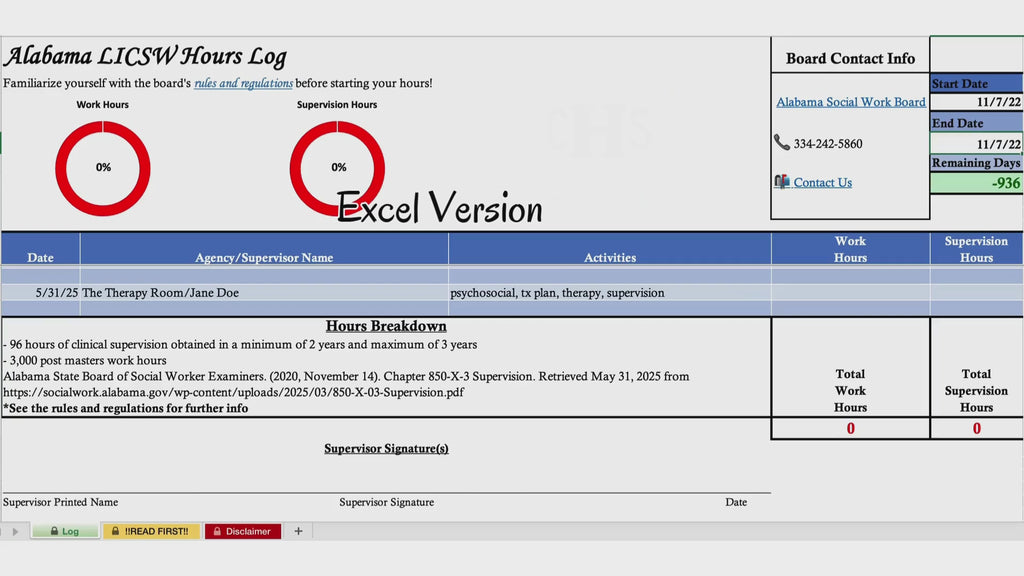Click the Work Hours column header
The image size is (1024, 576).
[850, 249]
